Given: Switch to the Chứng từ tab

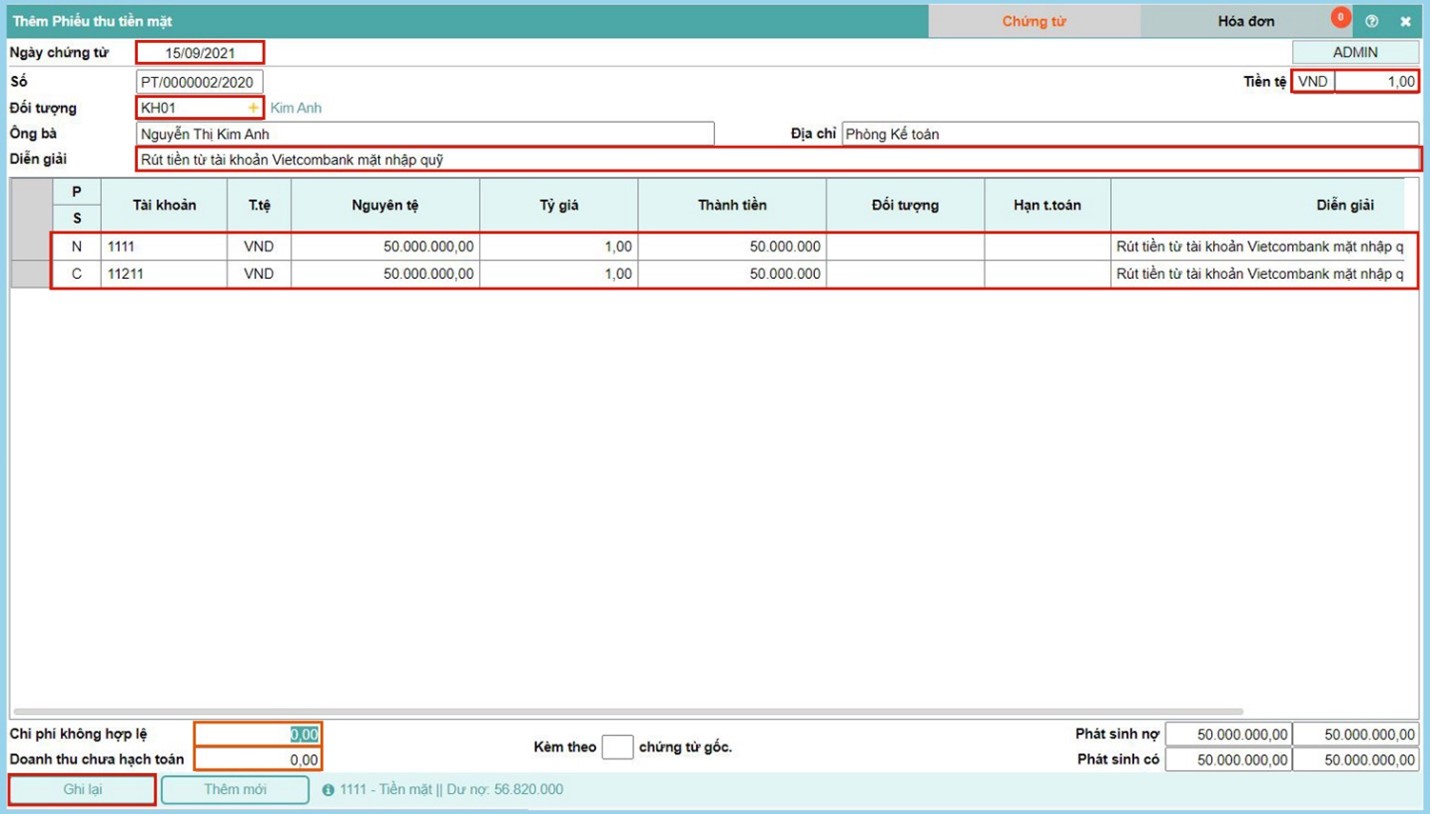Looking at the screenshot, I should pos(1034,21).
